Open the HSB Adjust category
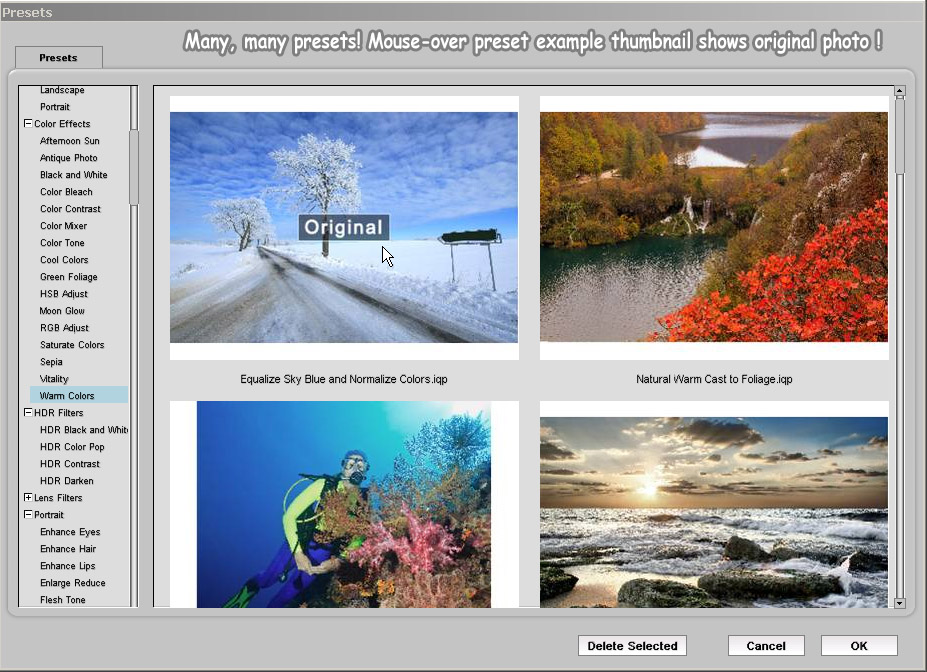 click(64, 294)
